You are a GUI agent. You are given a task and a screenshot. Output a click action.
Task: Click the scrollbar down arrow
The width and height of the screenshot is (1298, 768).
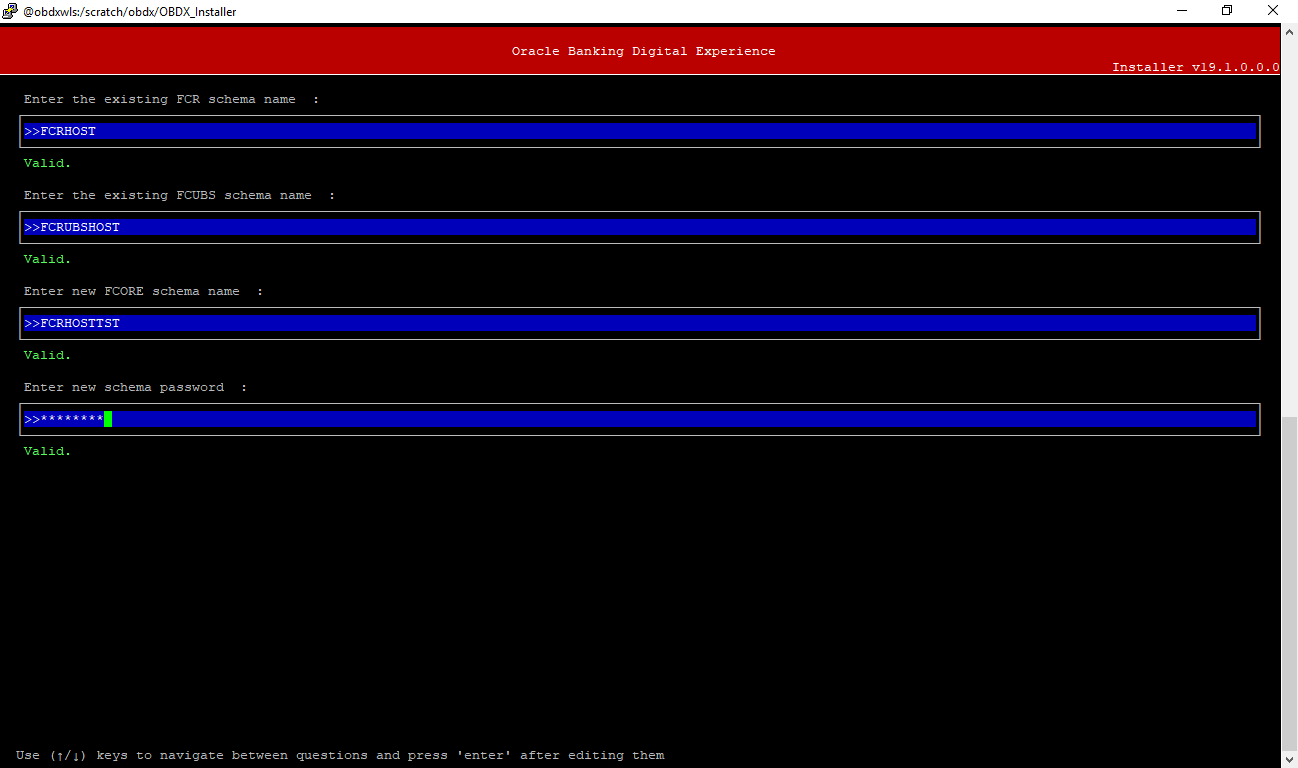[x=1289, y=759]
